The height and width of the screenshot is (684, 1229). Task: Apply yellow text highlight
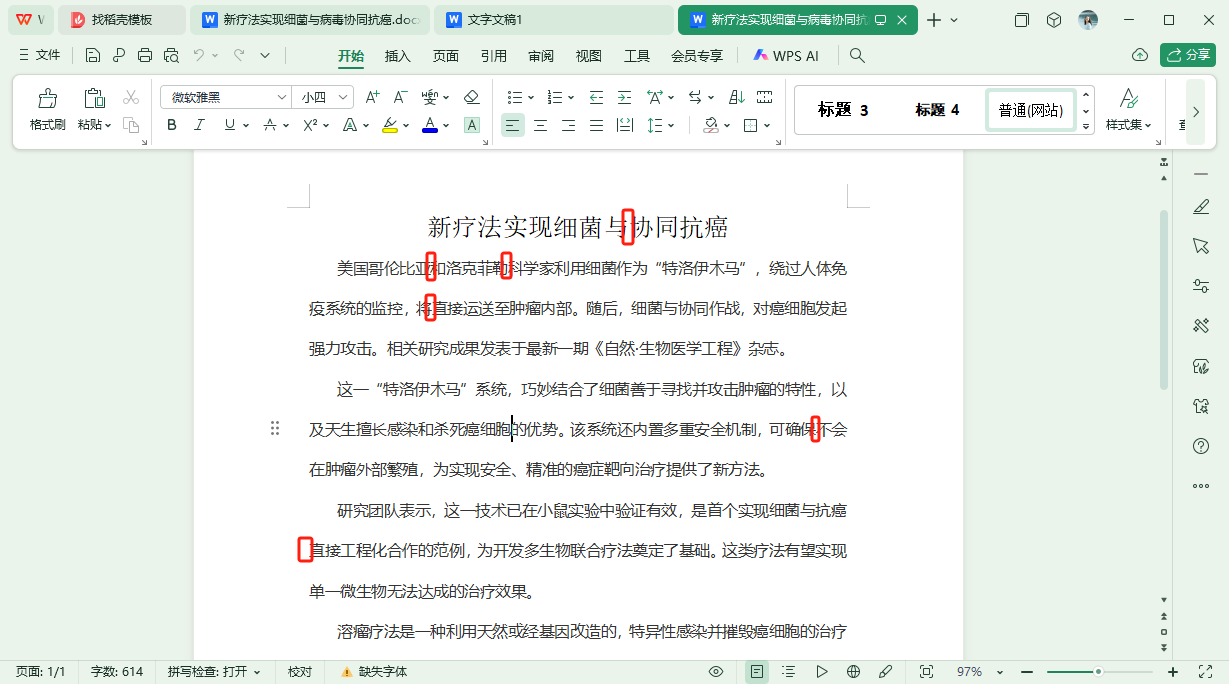coord(389,125)
